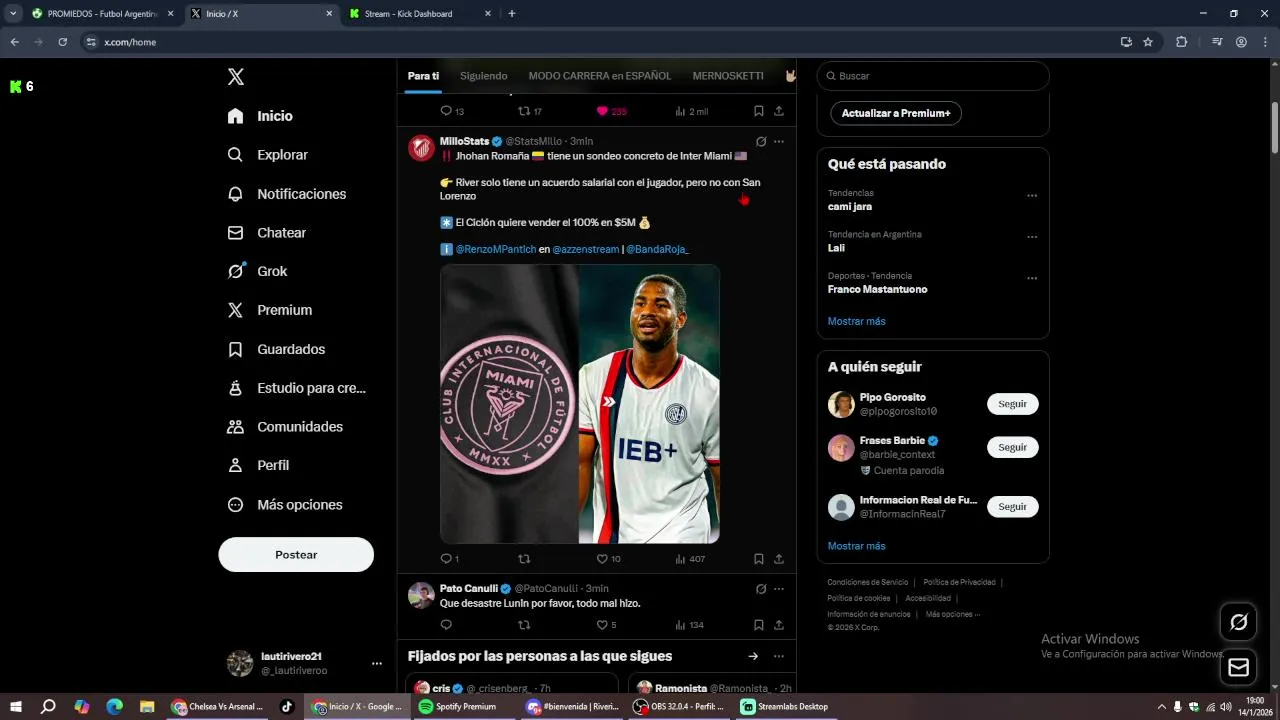
Task: Repost the Pato Canulli post
Action: [524, 625]
